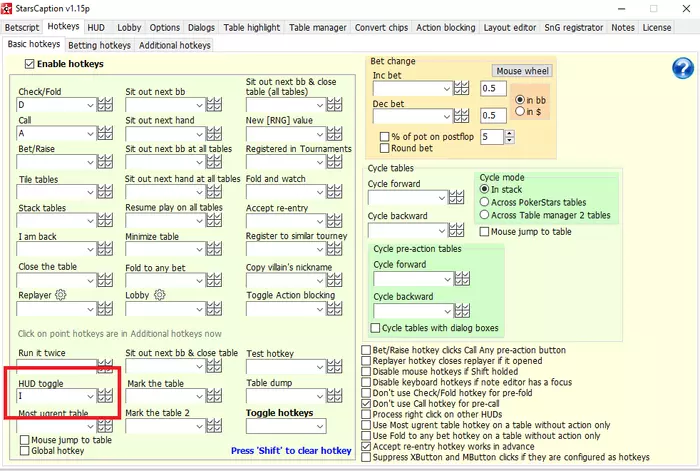Switch to the HUD tab

pos(96,28)
